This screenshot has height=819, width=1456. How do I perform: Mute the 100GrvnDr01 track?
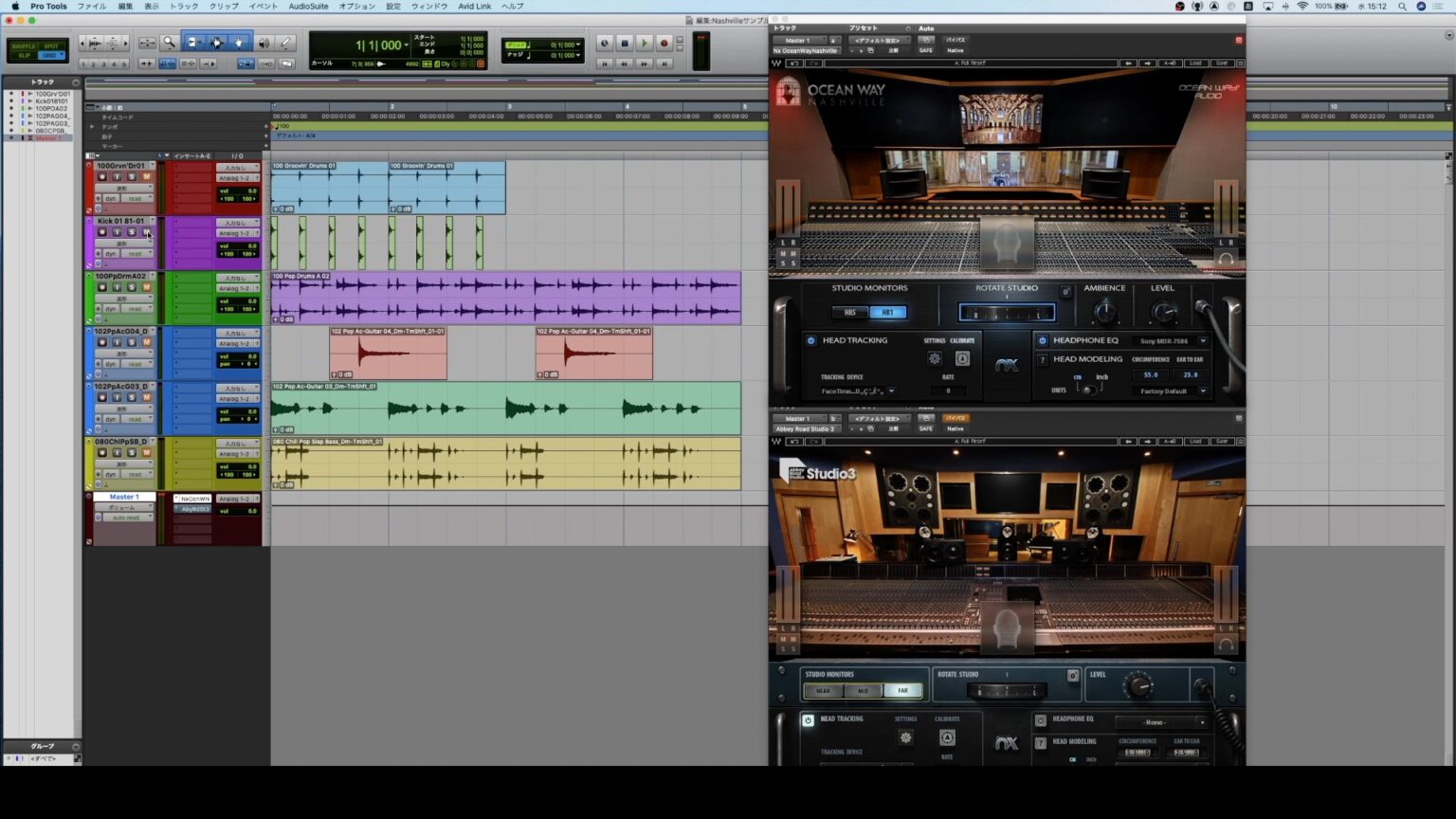pyautogui.click(x=147, y=177)
